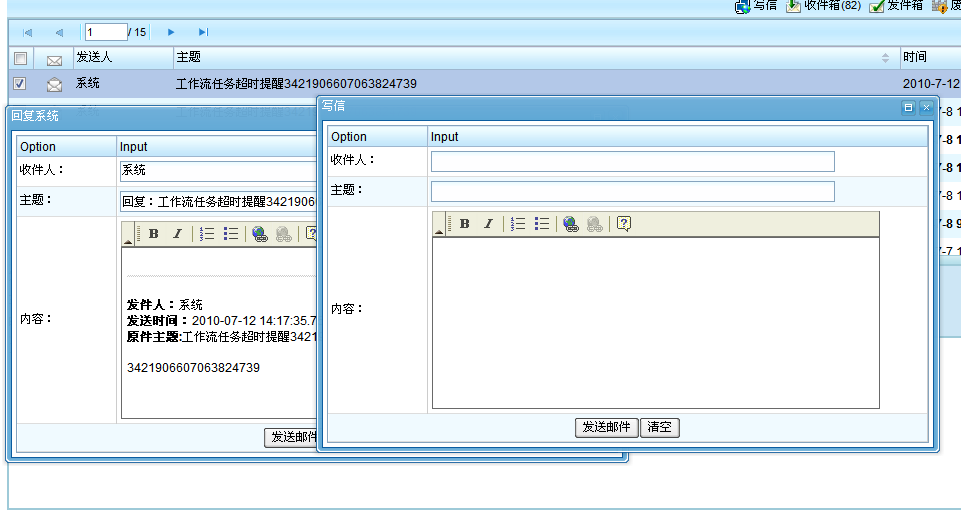Click the grayed-out unlink icon in 写信 editor

point(594,224)
